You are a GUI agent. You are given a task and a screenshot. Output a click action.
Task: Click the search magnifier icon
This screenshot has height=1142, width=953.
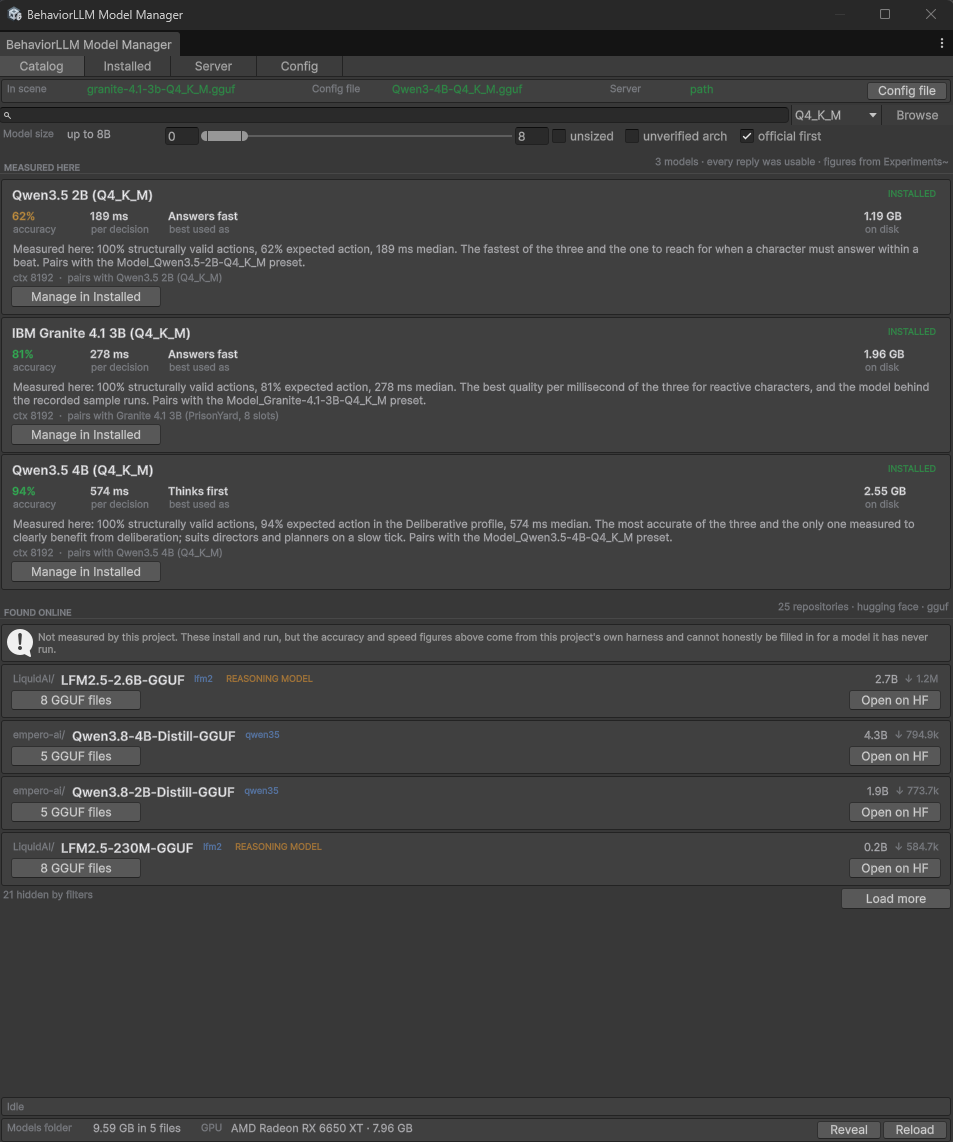(7, 115)
